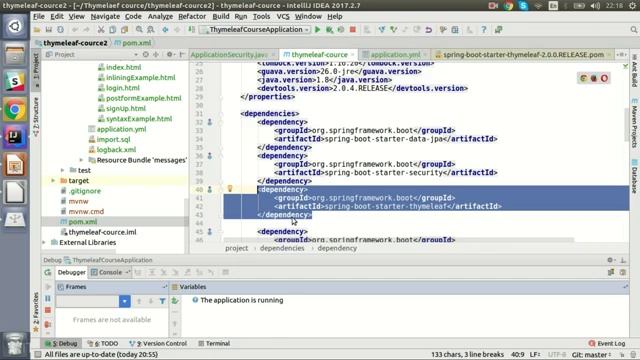Toggle the 2: Structure tool window

pos(36,117)
